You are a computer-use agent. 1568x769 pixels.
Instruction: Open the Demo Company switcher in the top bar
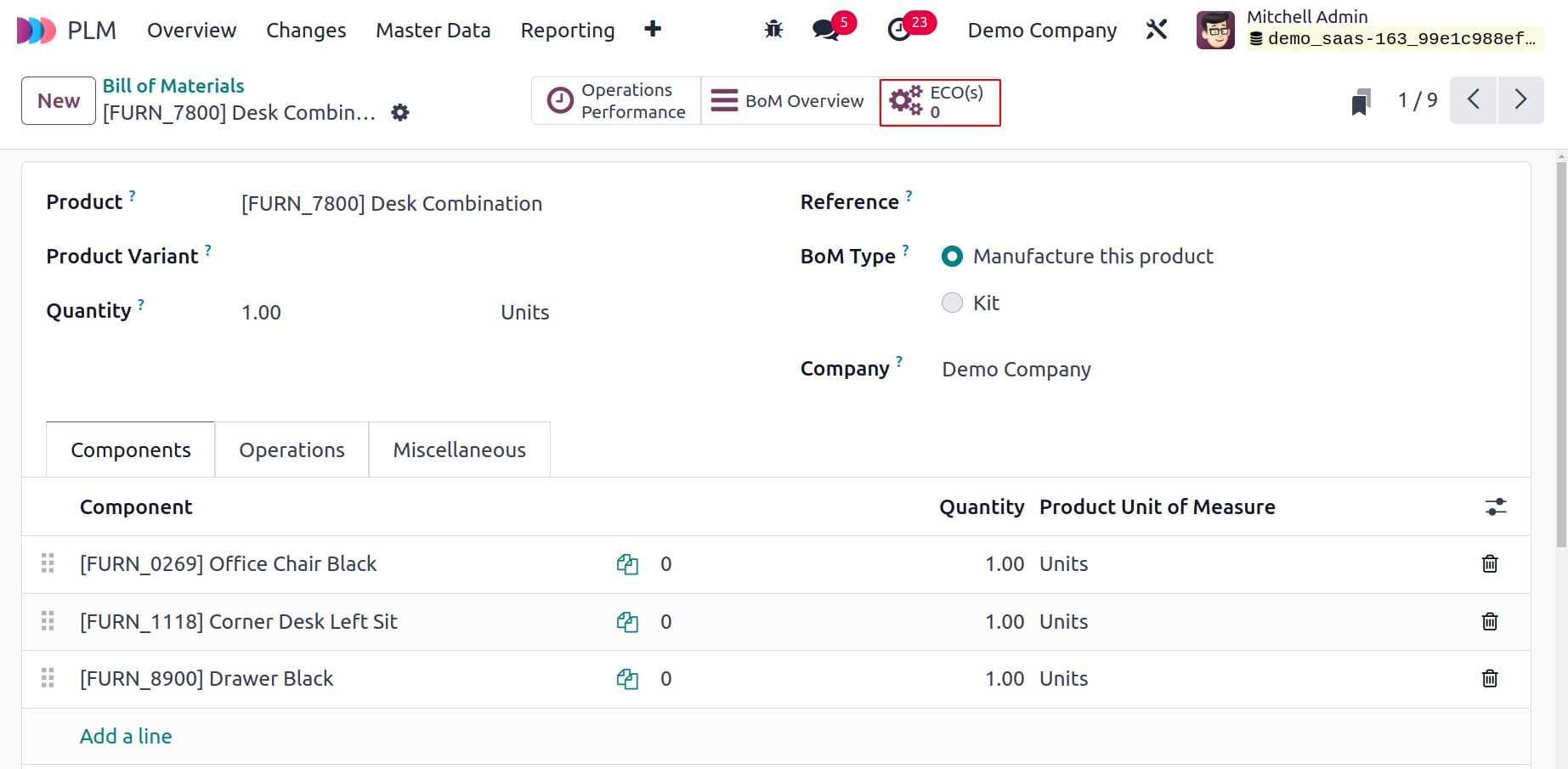pos(1042,31)
